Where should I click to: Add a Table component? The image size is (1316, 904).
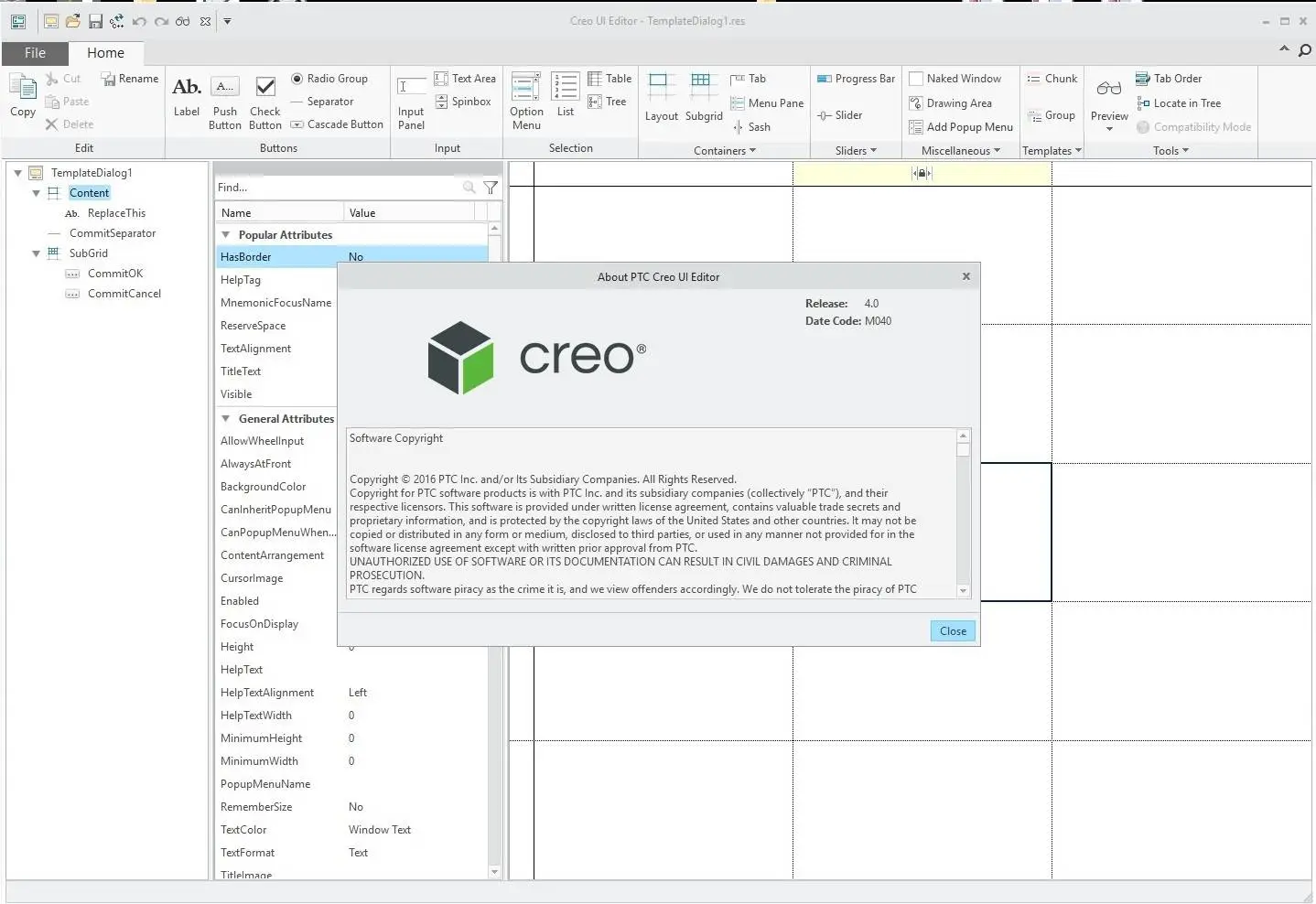click(x=609, y=79)
